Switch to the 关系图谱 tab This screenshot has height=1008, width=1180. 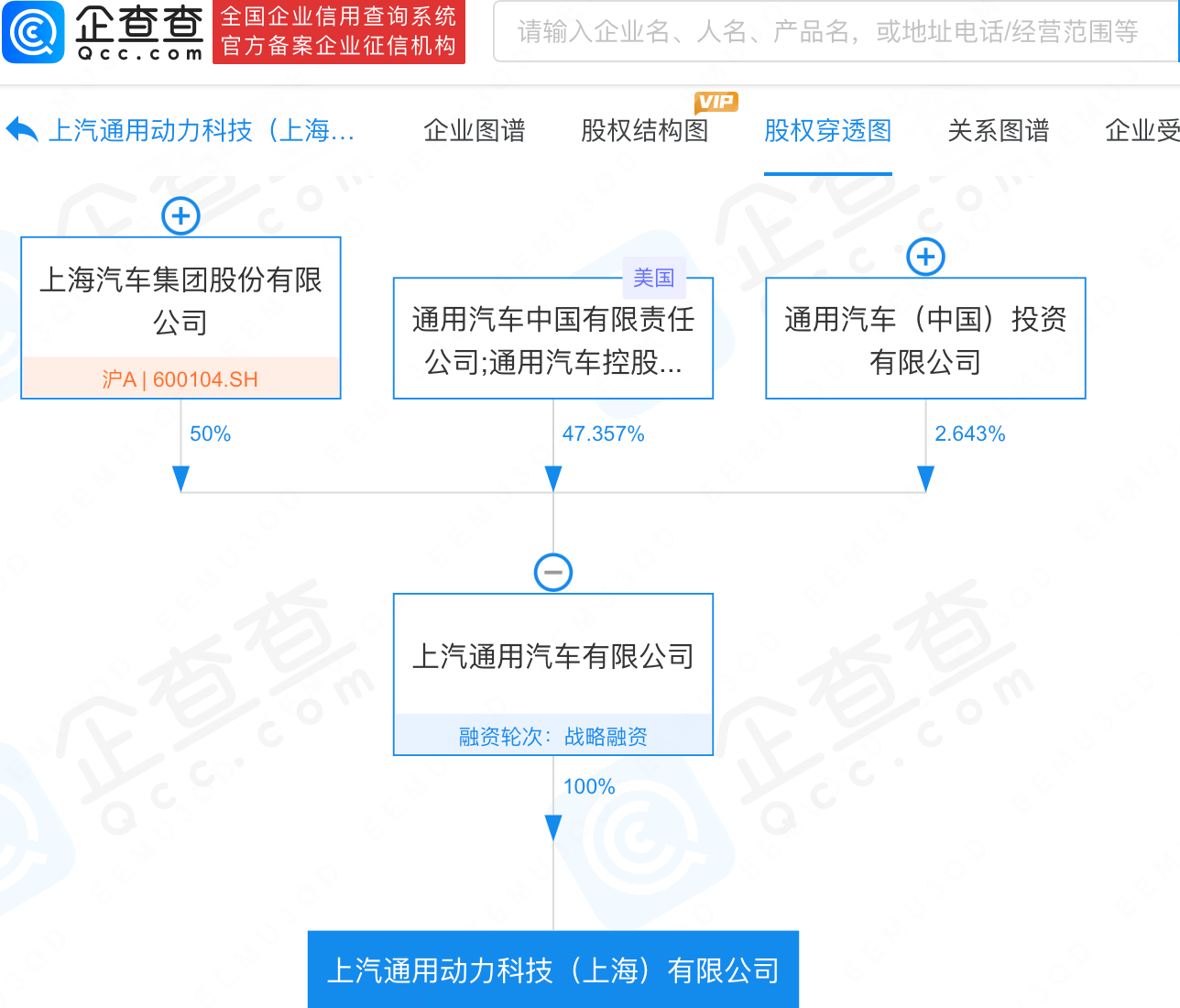pyautogui.click(x=999, y=131)
